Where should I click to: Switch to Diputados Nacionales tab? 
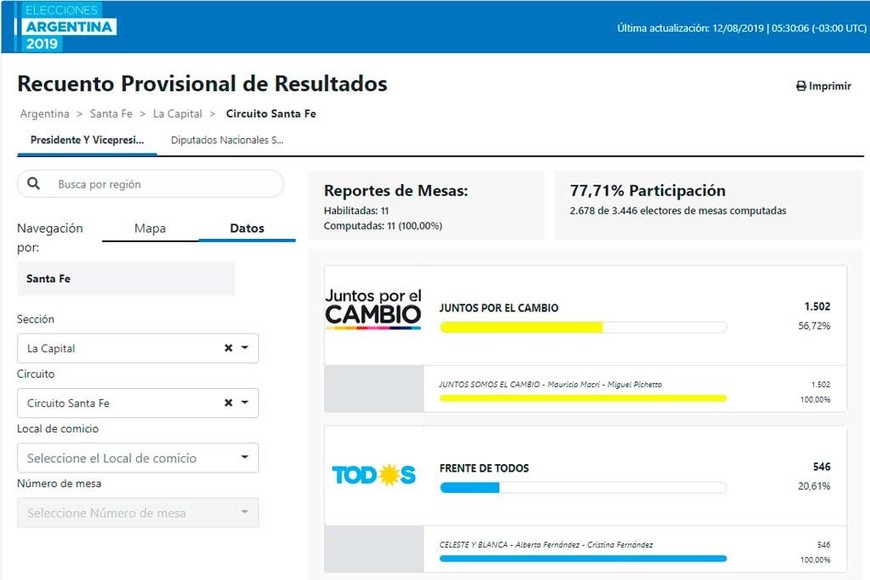click(x=227, y=141)
